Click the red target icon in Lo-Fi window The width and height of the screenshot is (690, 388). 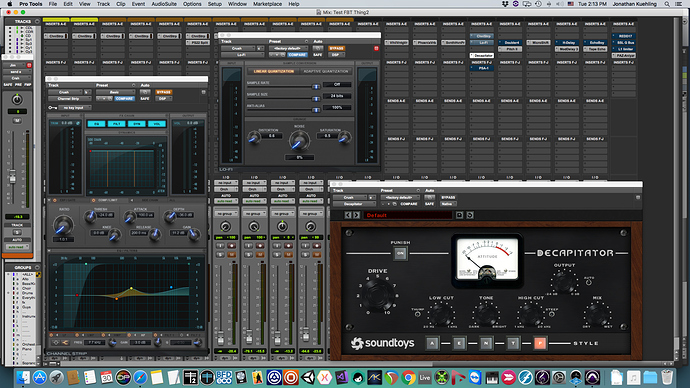[x=376, y=48]
